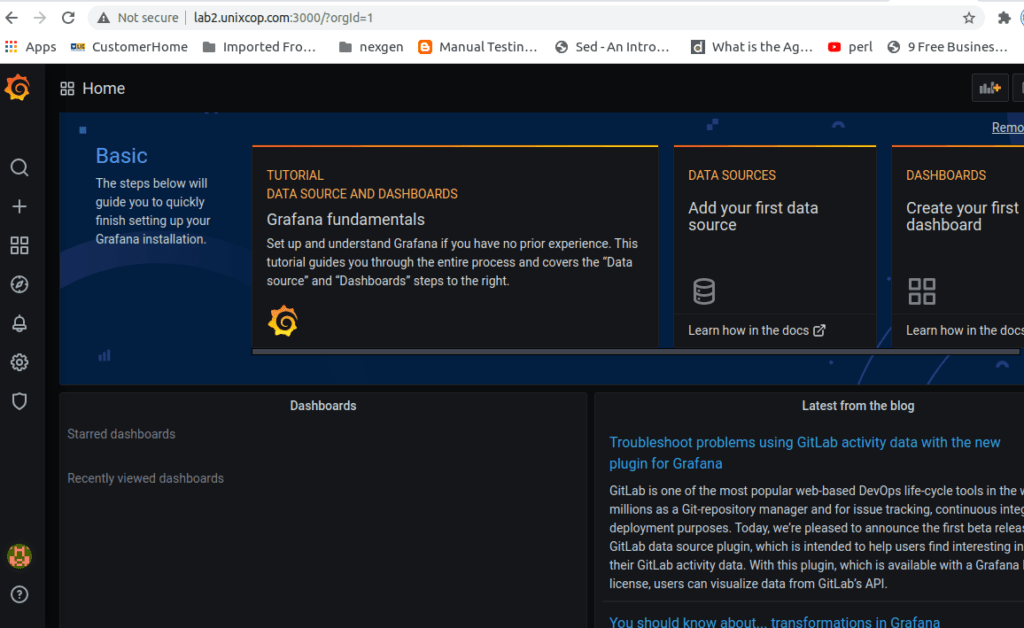This screenshot has height=628, width=1024.
Task: Click the browser back arrow
Action: pyautogui.click(x=12, y=18)
